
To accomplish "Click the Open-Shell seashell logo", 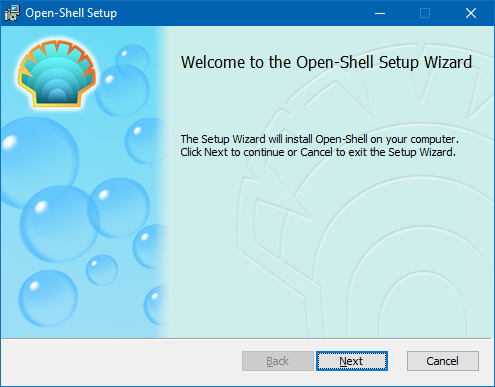I will 57,74.
